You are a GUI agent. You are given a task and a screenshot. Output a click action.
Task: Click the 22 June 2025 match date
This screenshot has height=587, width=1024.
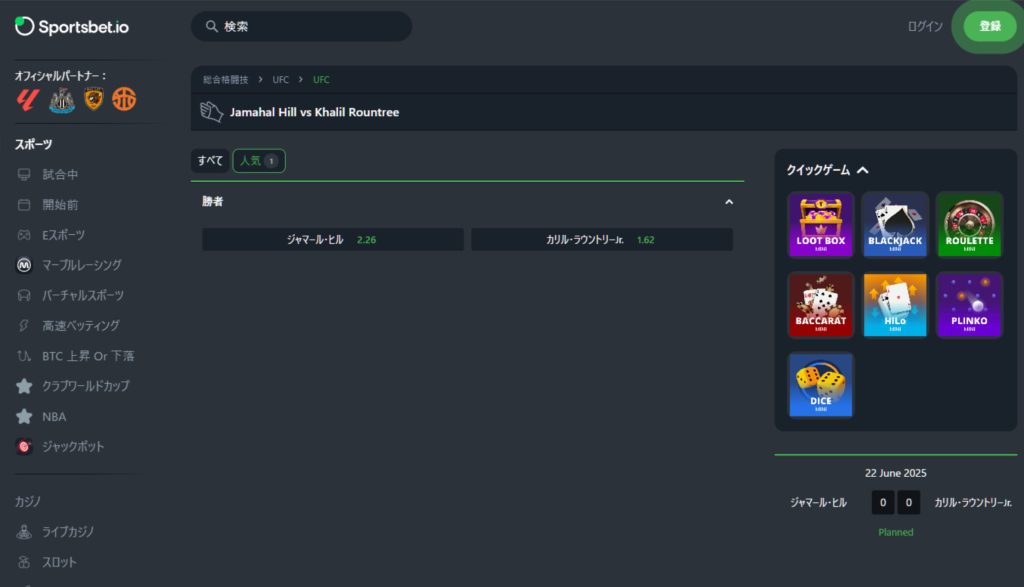coord(895,473)
